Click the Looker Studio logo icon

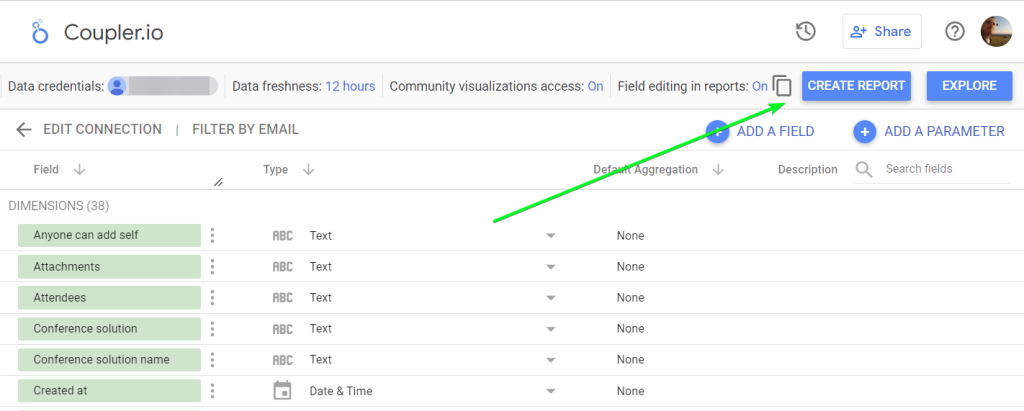pos(40,32)
